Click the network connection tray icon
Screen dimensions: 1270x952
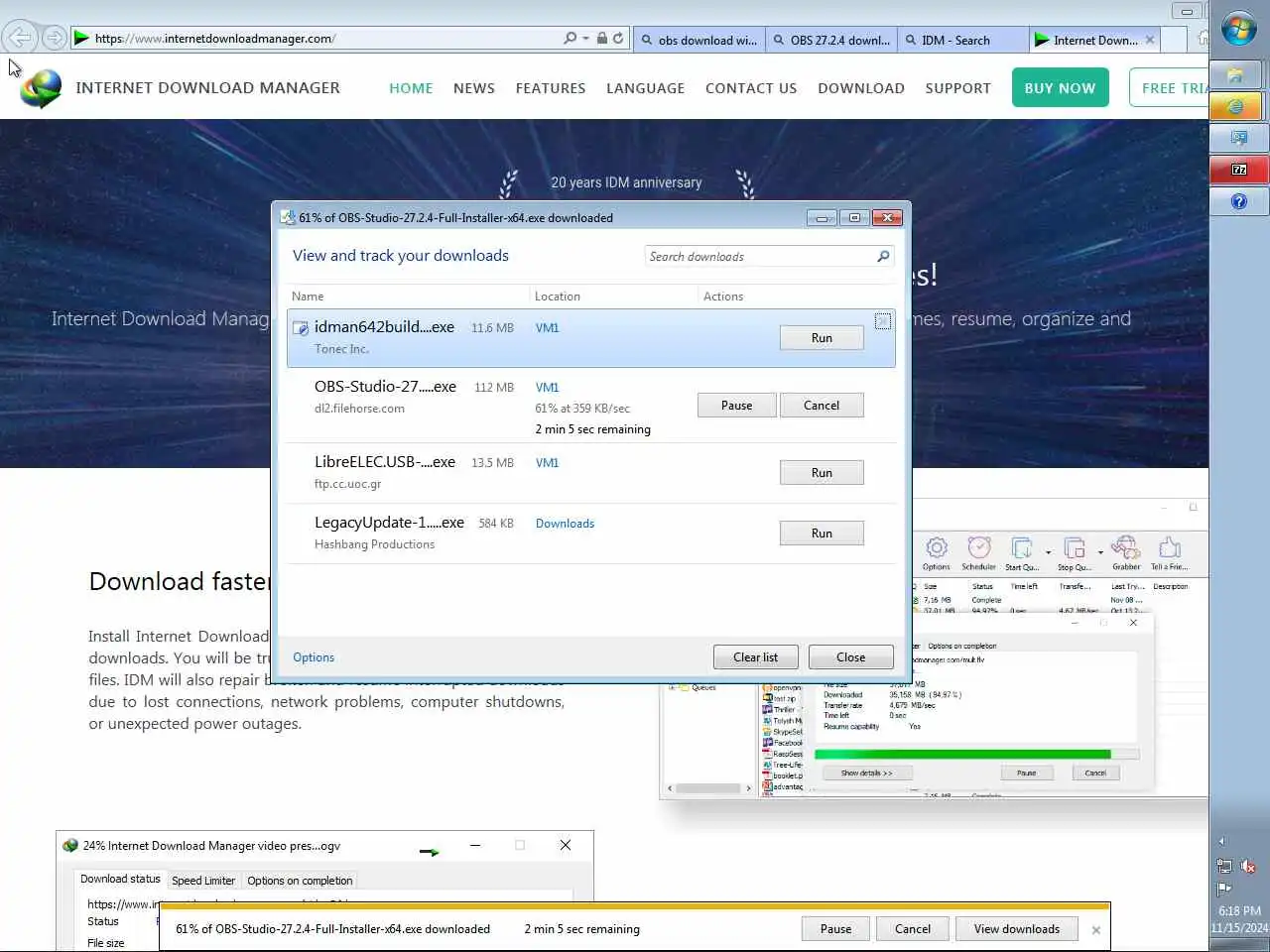(1224, 867)
